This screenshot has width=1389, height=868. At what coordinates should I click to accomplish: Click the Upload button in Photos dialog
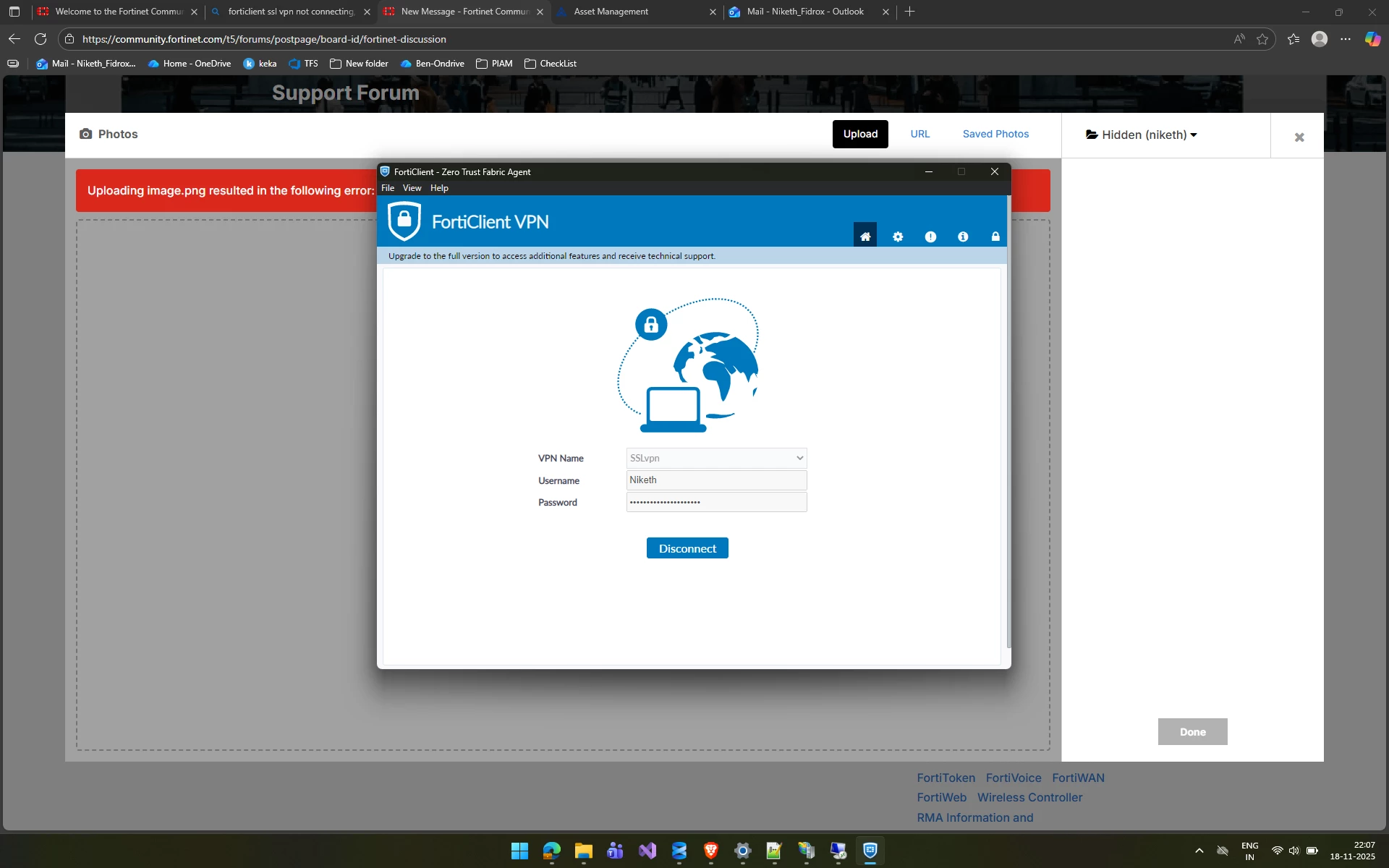[860, 134]
